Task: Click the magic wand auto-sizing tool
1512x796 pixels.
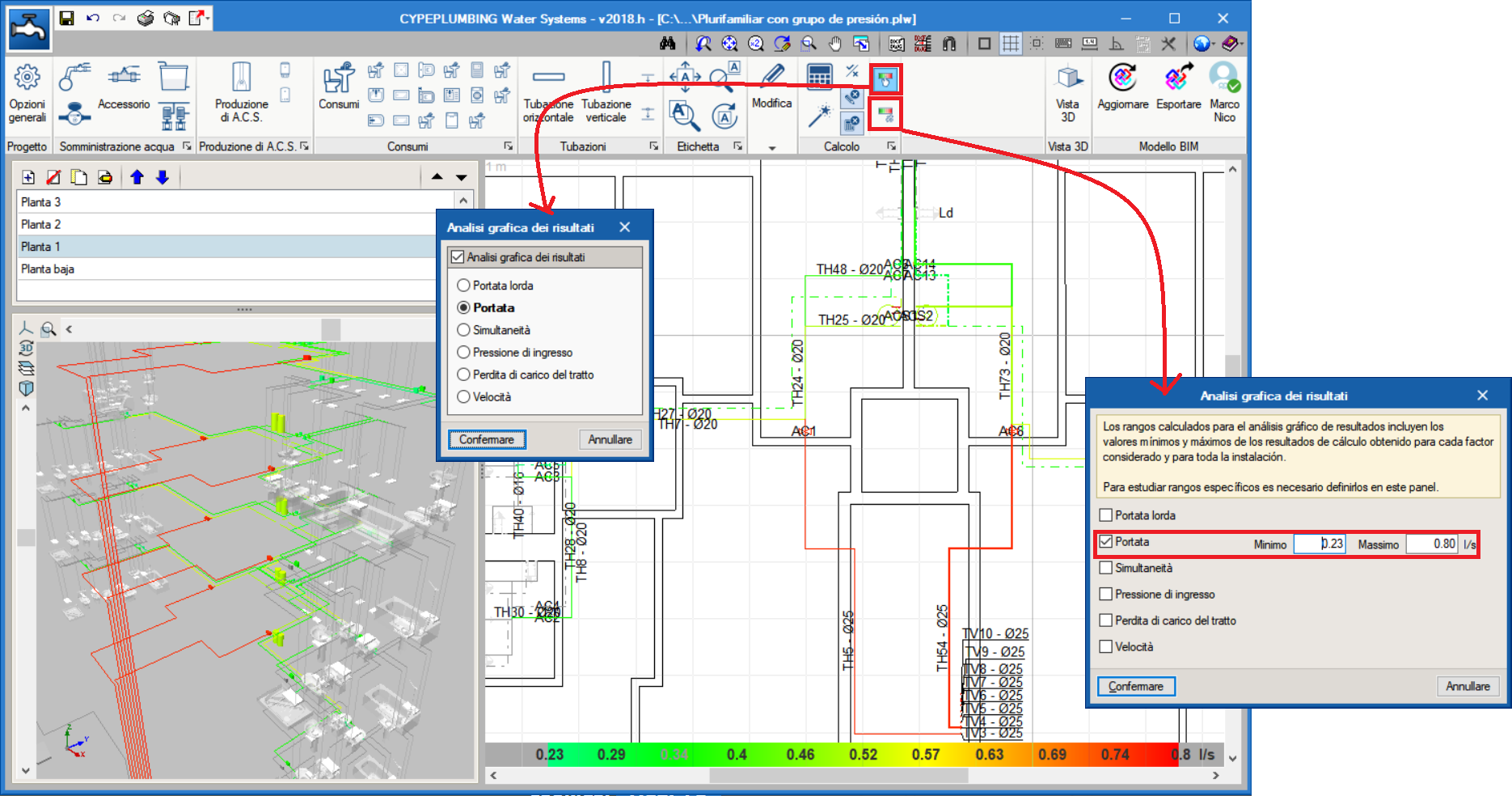Action: point(819,116)
